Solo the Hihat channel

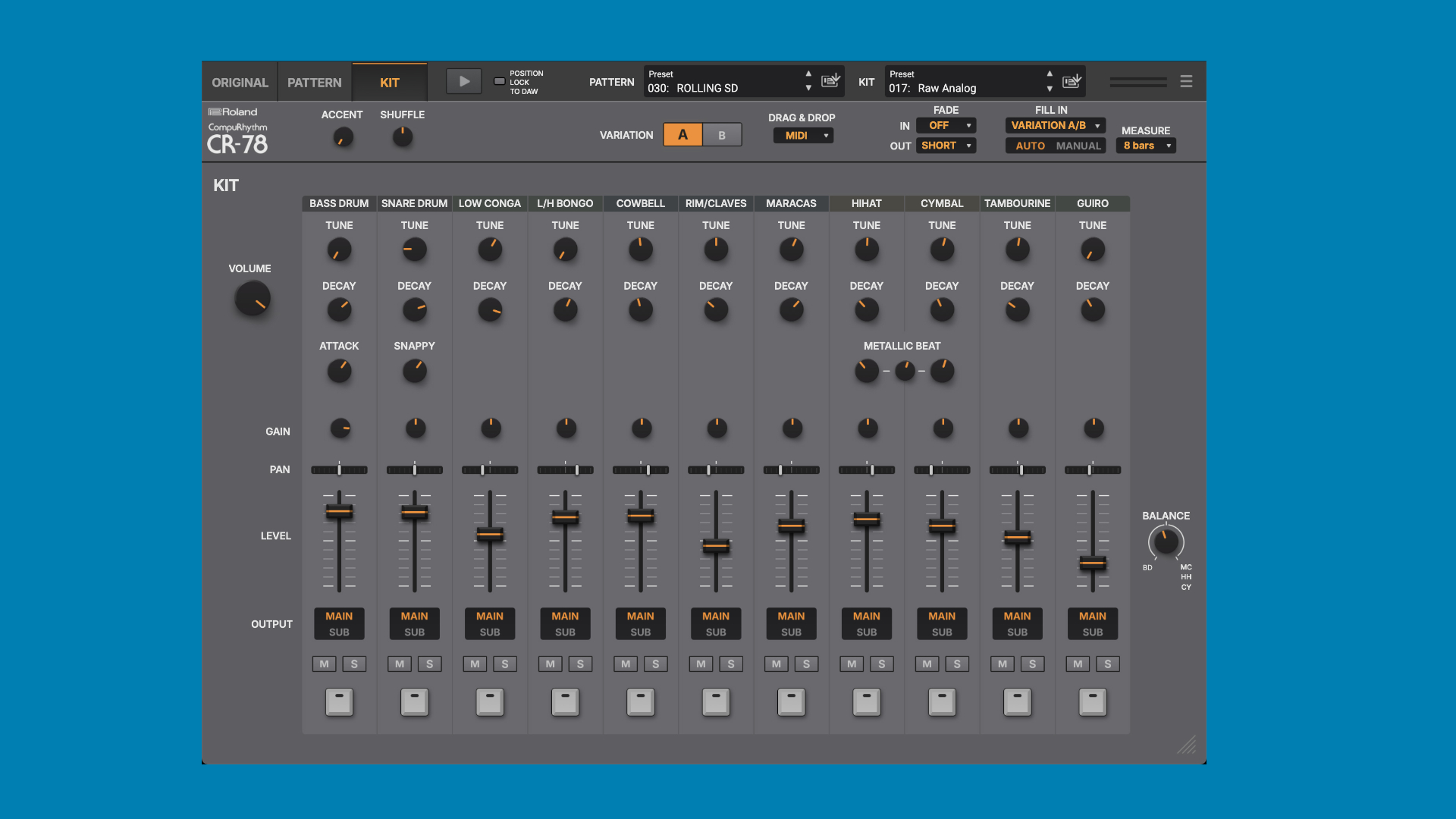pos(881,664)
